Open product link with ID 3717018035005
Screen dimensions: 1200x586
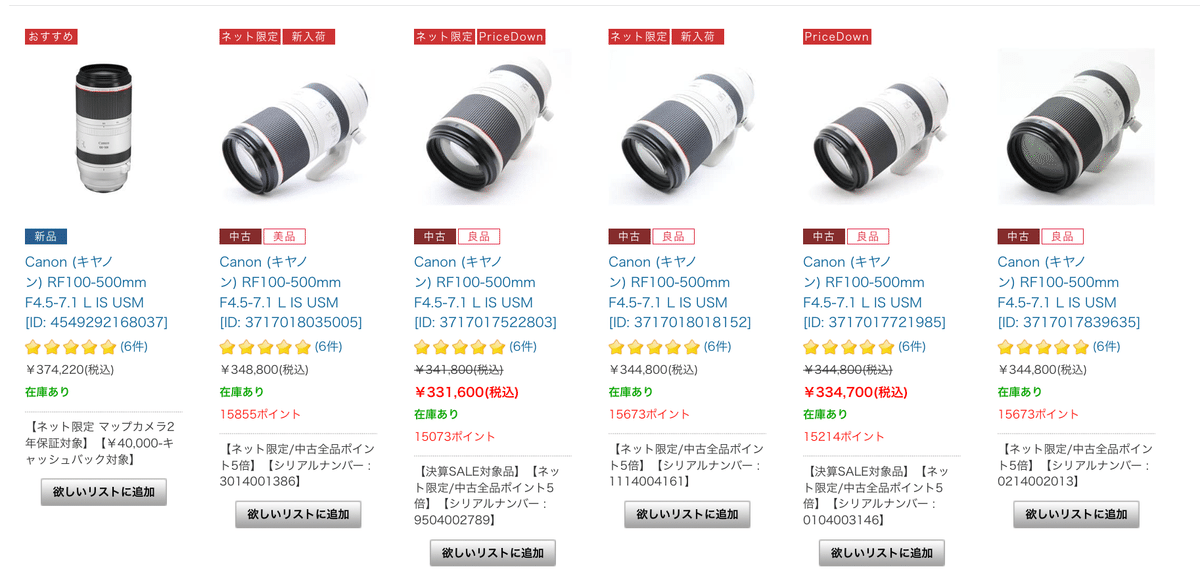(x=291, y=292)
